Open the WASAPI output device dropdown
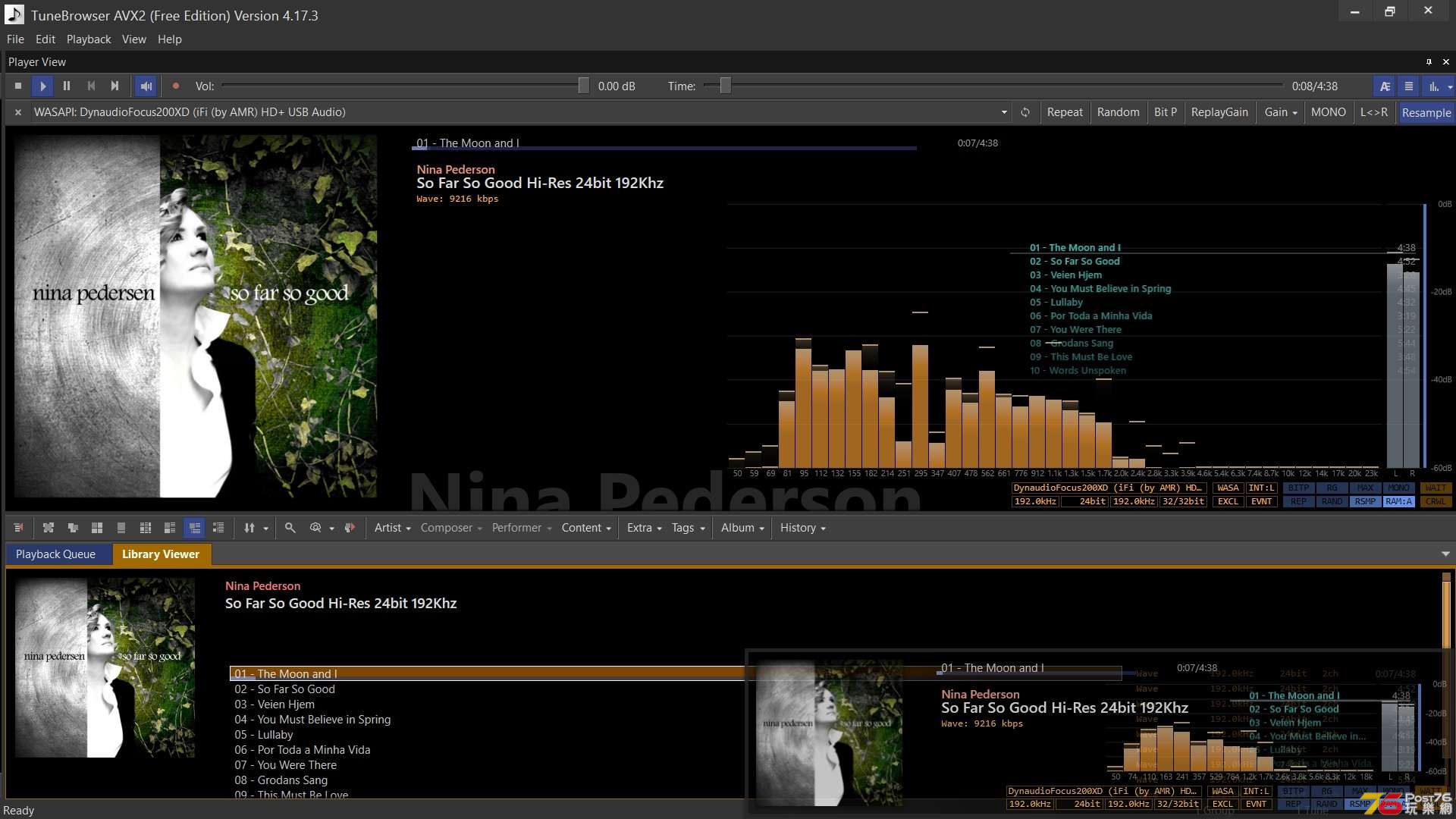 1004,112
